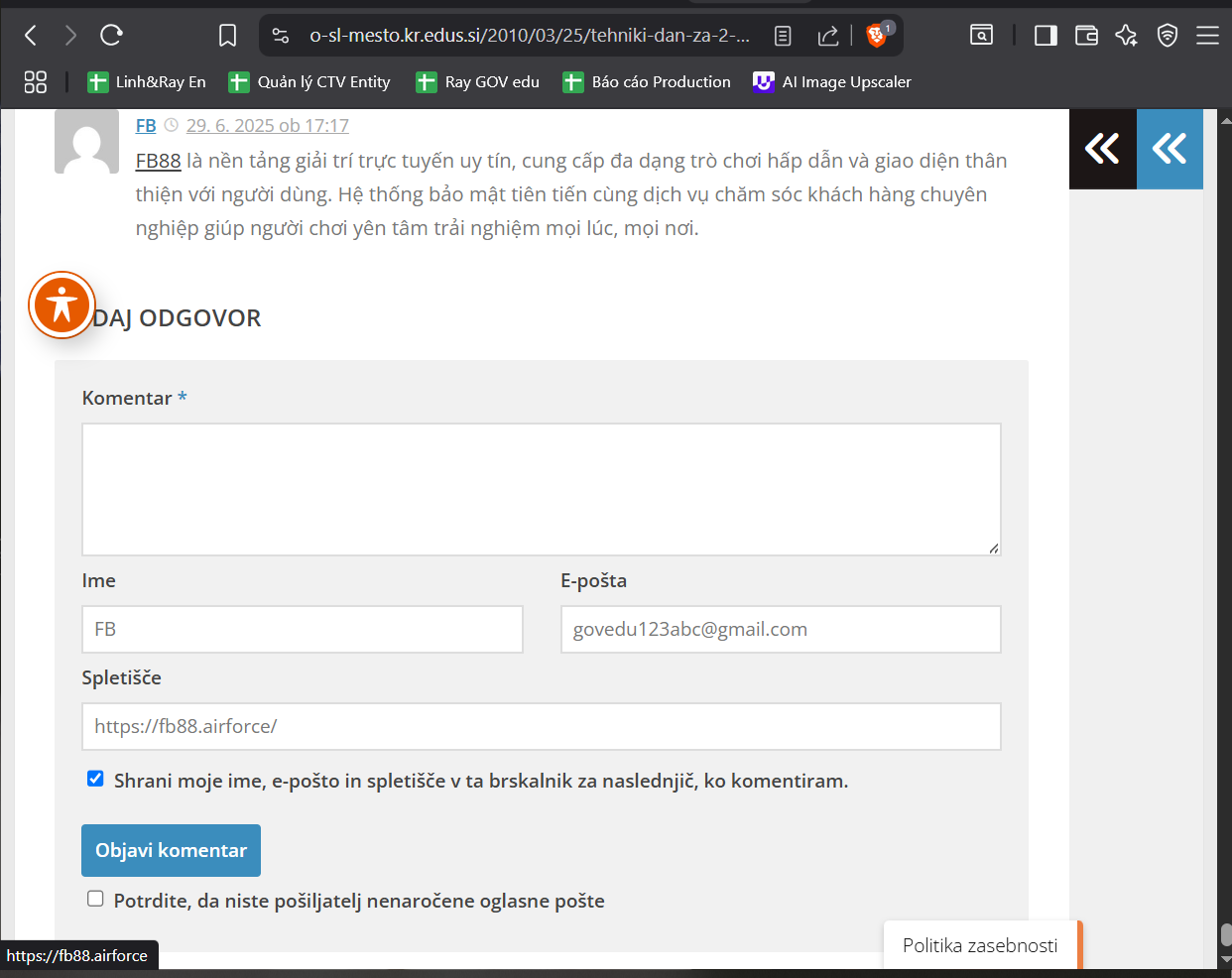
Task: Focus the Komentar text area
Action: click(542, 489)
